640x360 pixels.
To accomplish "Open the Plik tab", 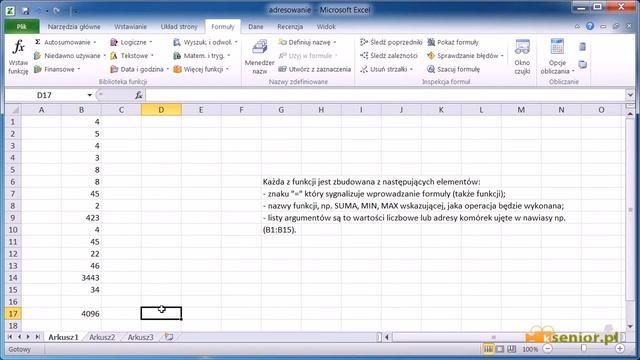I will [22, 27].
